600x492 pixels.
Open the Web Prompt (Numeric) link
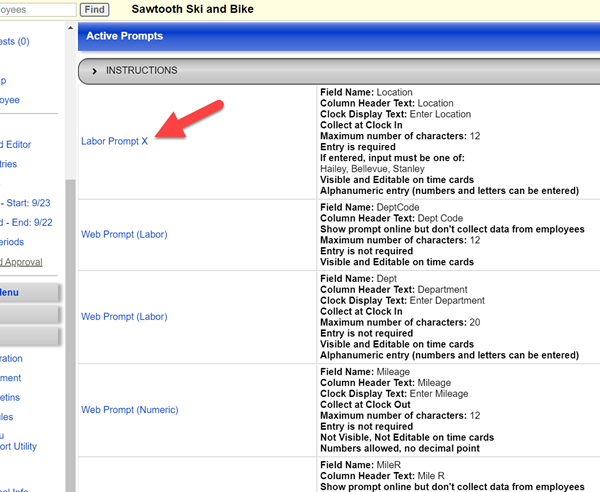pos(129,409)
